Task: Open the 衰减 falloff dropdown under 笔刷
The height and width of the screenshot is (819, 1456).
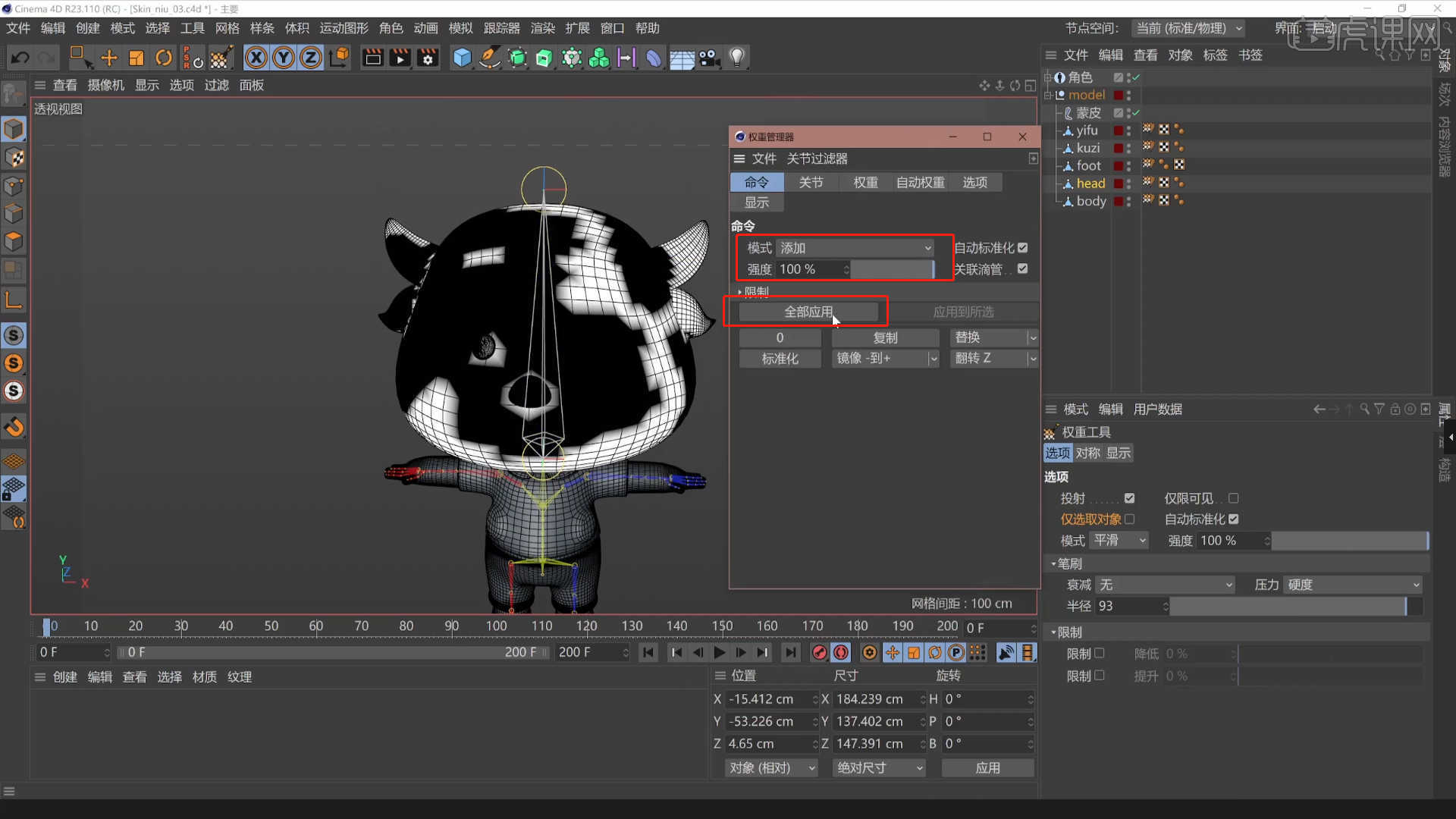Action: 1164,584
